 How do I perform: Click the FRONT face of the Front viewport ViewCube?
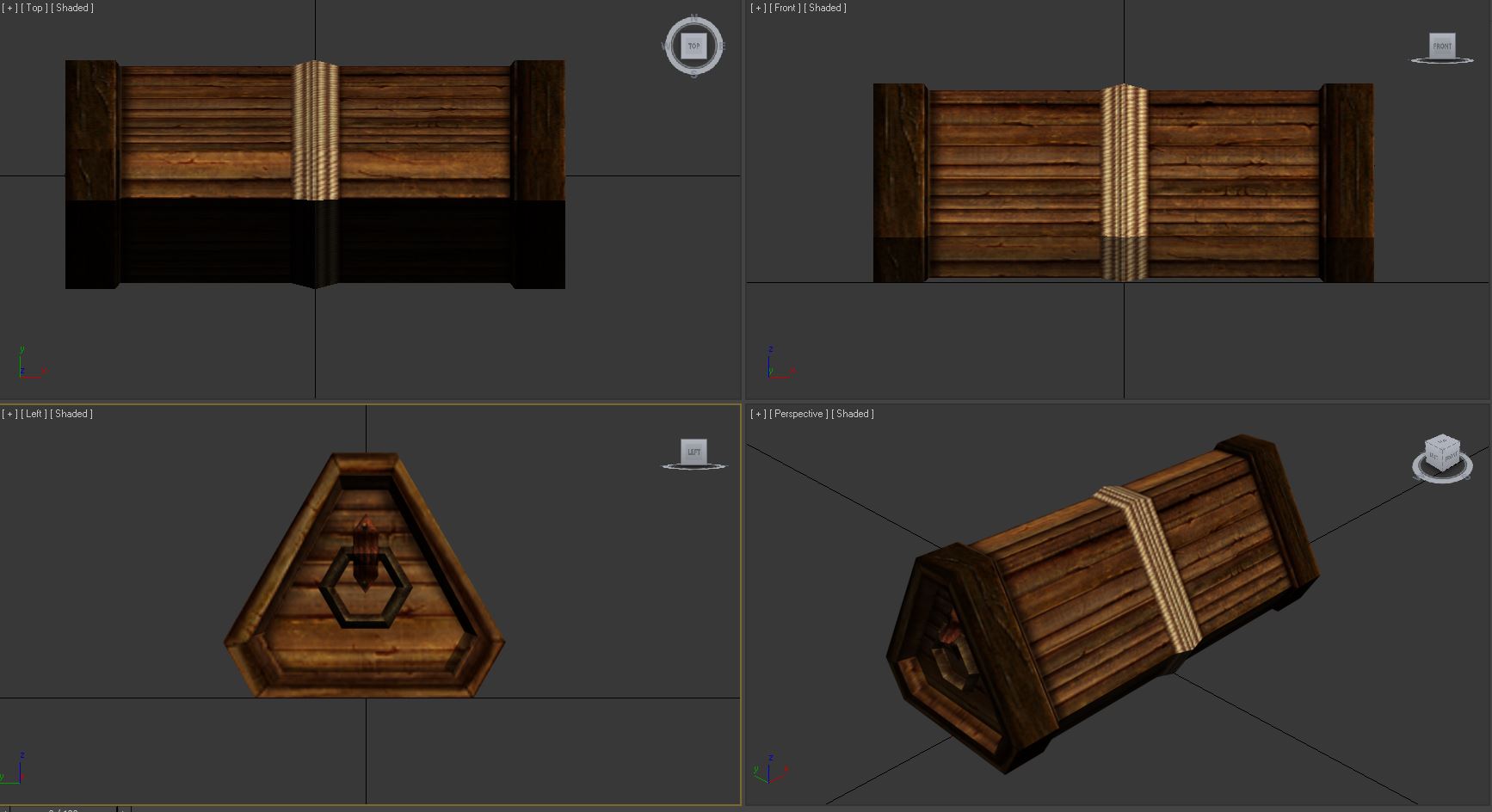coord(1442,46)
